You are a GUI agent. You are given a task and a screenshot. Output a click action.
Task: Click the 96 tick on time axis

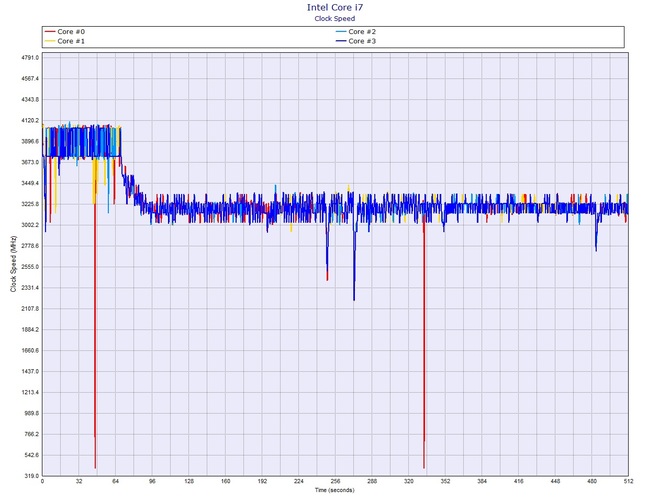click(x=152, y=481)
